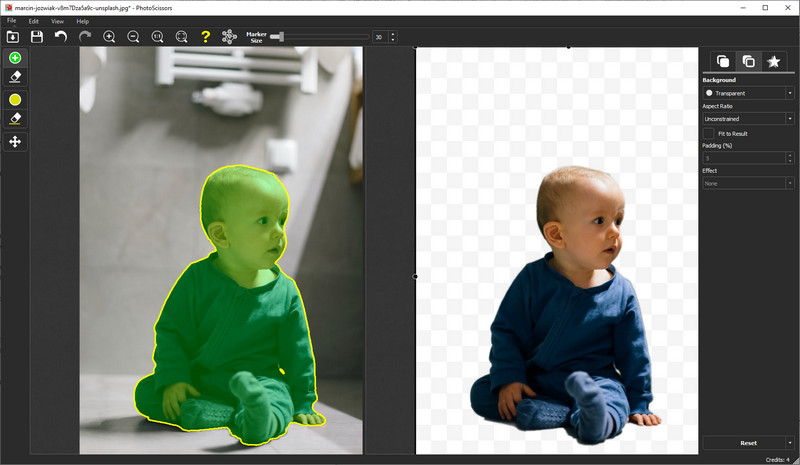Click the Reset button
800x465 pixels.
[748, 442]
